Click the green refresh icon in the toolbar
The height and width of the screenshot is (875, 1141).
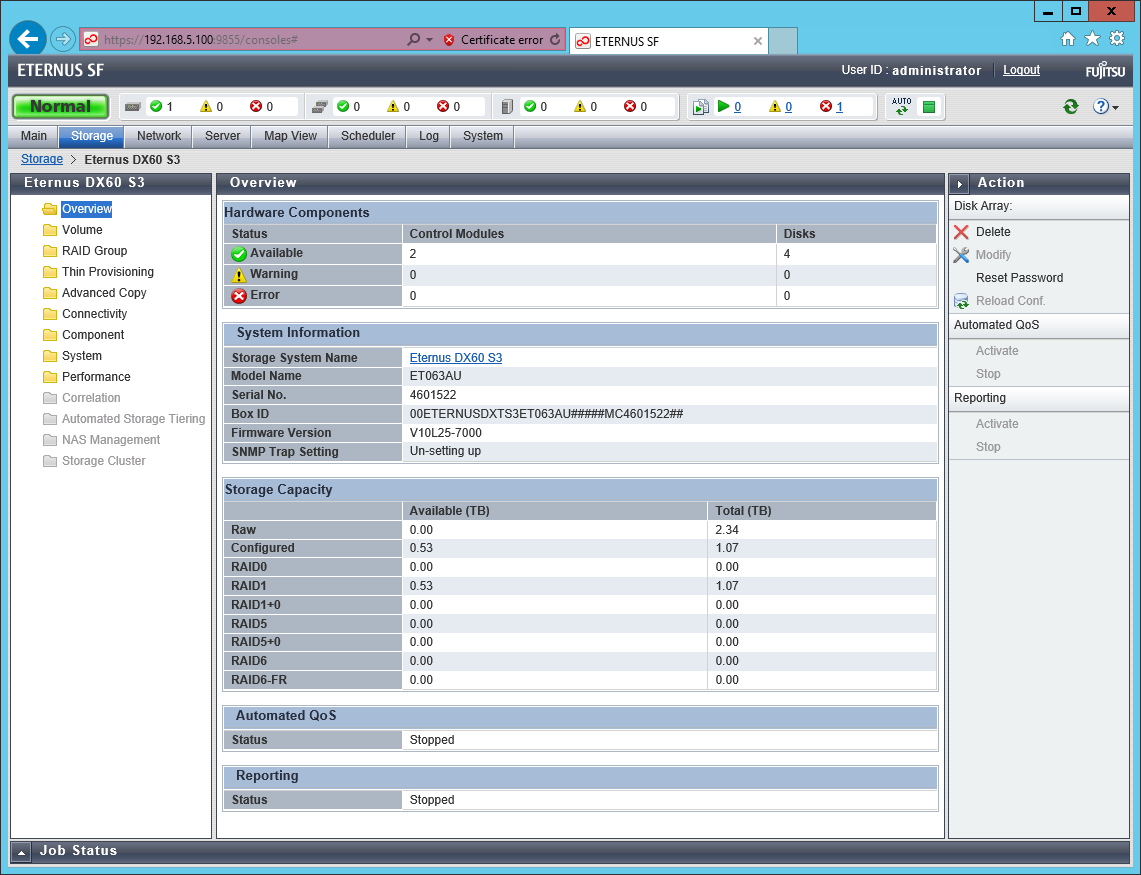[1071, 107]
